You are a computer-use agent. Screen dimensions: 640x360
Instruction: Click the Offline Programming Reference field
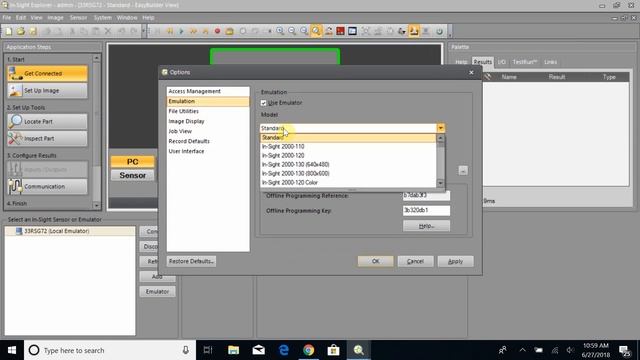coord(426,196)
